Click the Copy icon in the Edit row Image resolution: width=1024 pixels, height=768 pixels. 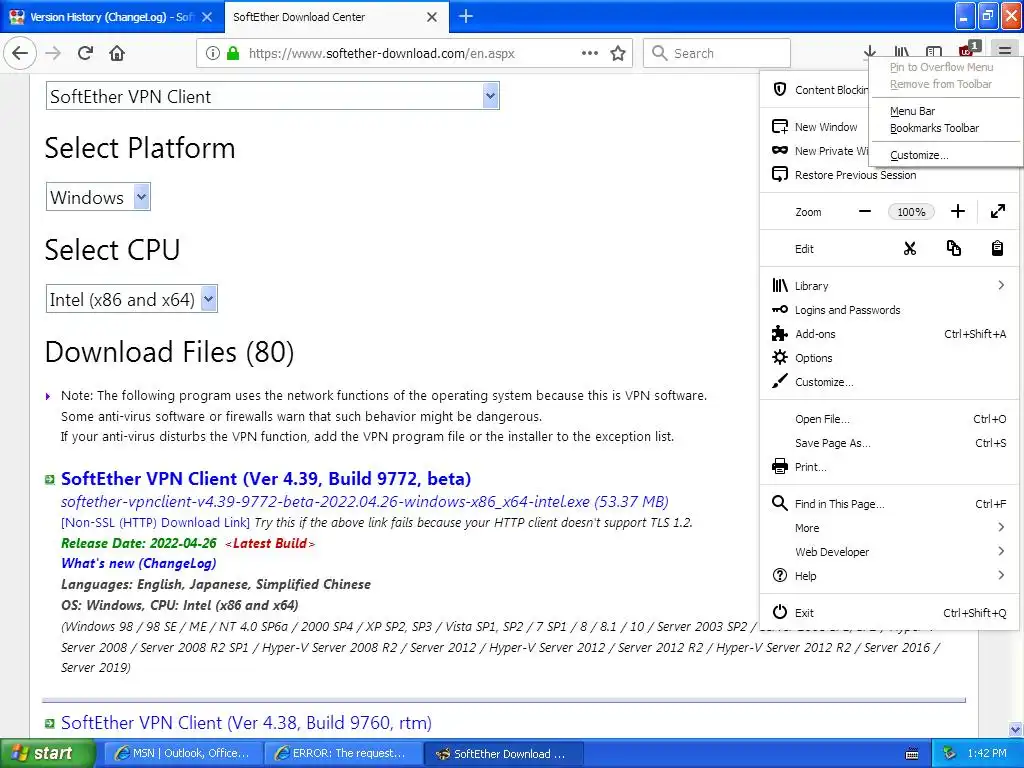[953, 249]
